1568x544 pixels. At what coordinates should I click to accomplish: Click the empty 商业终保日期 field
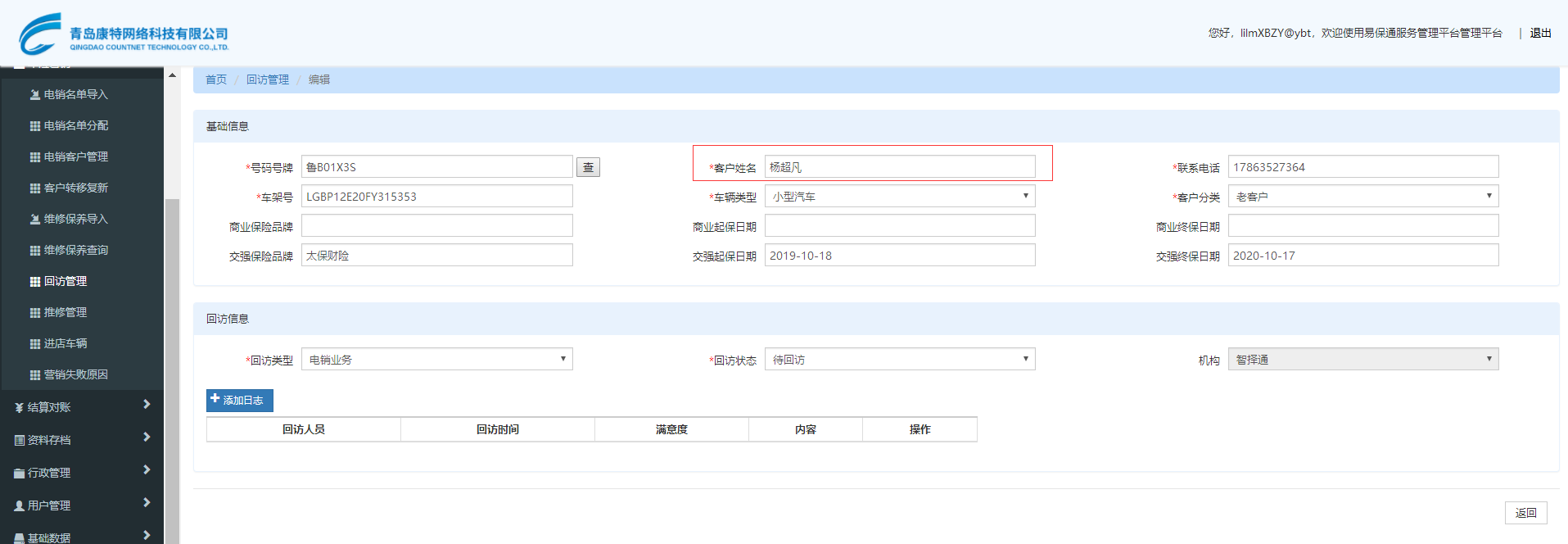[1363, 225]
